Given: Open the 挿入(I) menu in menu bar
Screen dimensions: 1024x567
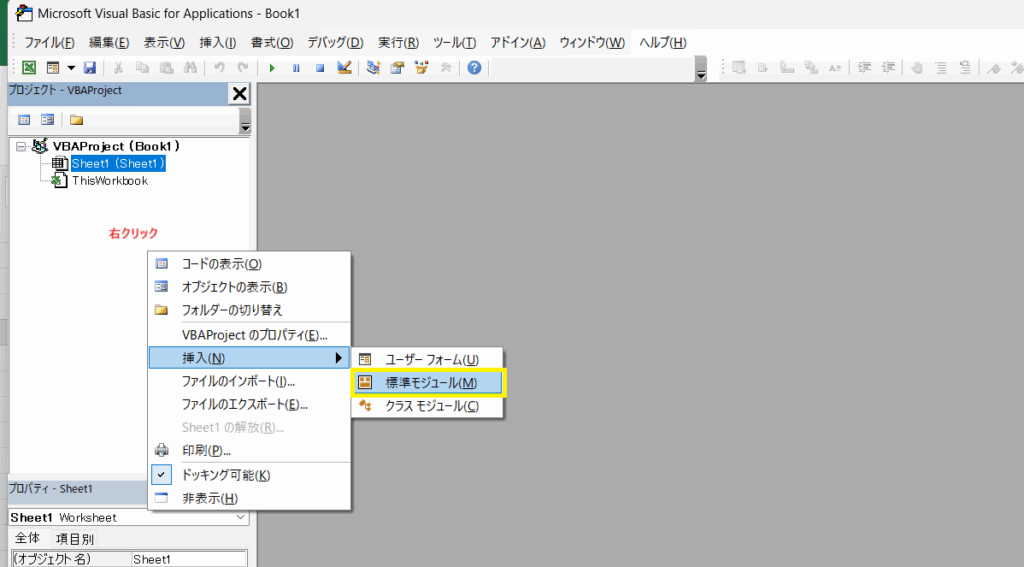Looking at the screenshot, I should (217, 43).
